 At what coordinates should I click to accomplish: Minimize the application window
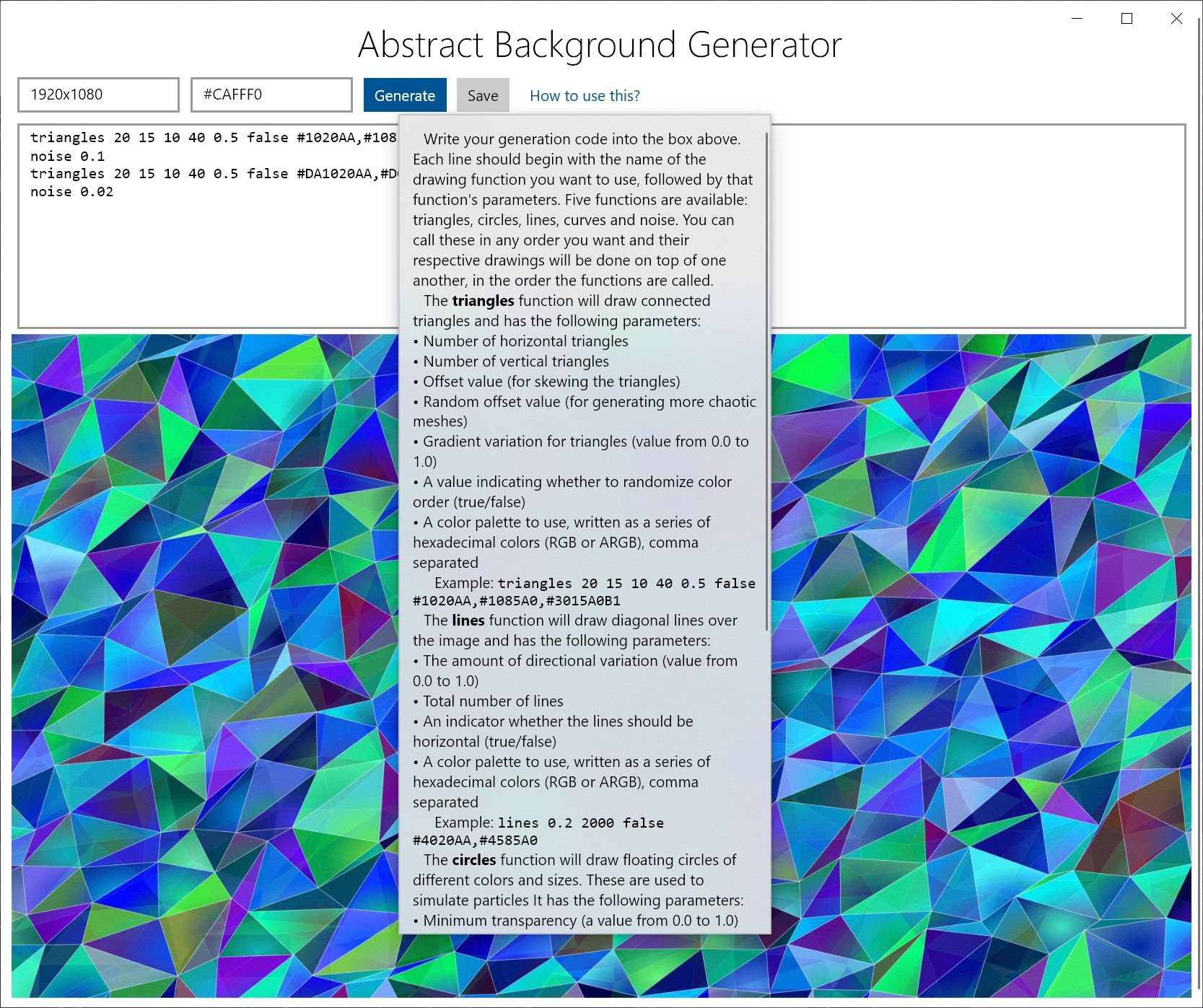(1077, 19)
